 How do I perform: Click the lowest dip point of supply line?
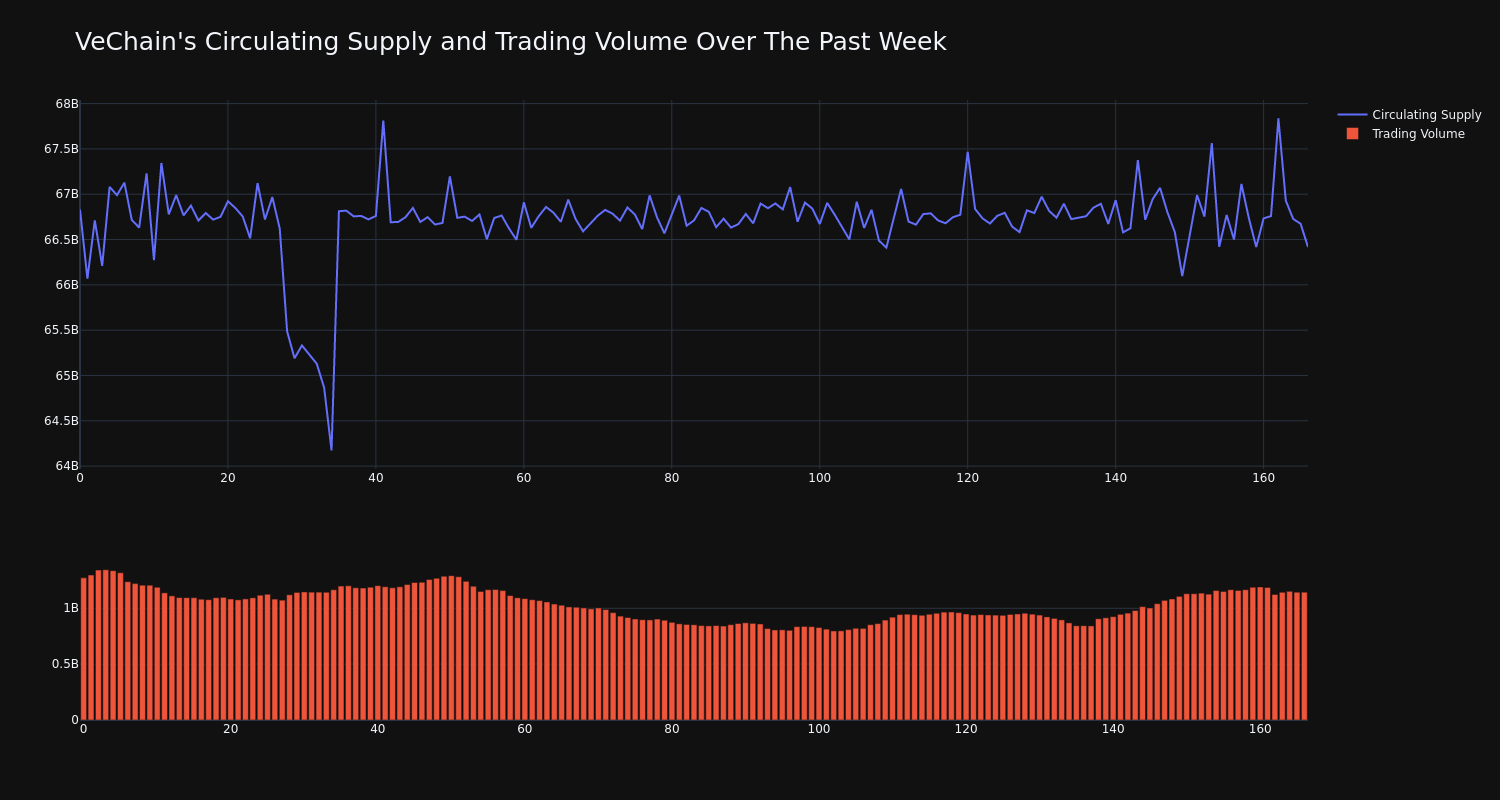pyautogui.click(x=331, y=449)
